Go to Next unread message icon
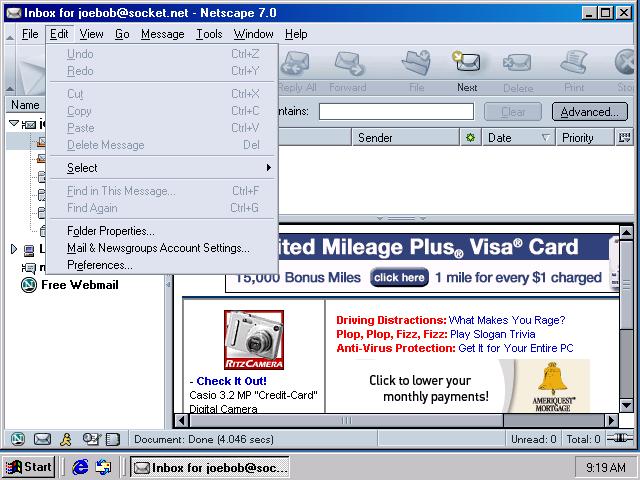Viewport: 640px width, 480px height. tap(466, 61)
